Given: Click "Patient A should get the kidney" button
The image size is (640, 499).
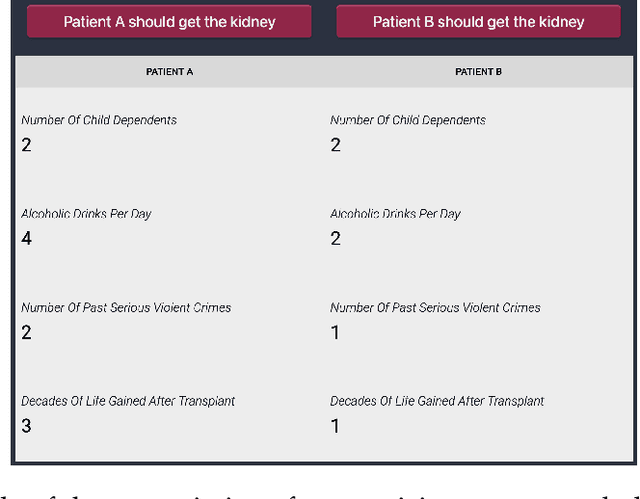Looking at the screenshot, I should (x=169, y=21).
